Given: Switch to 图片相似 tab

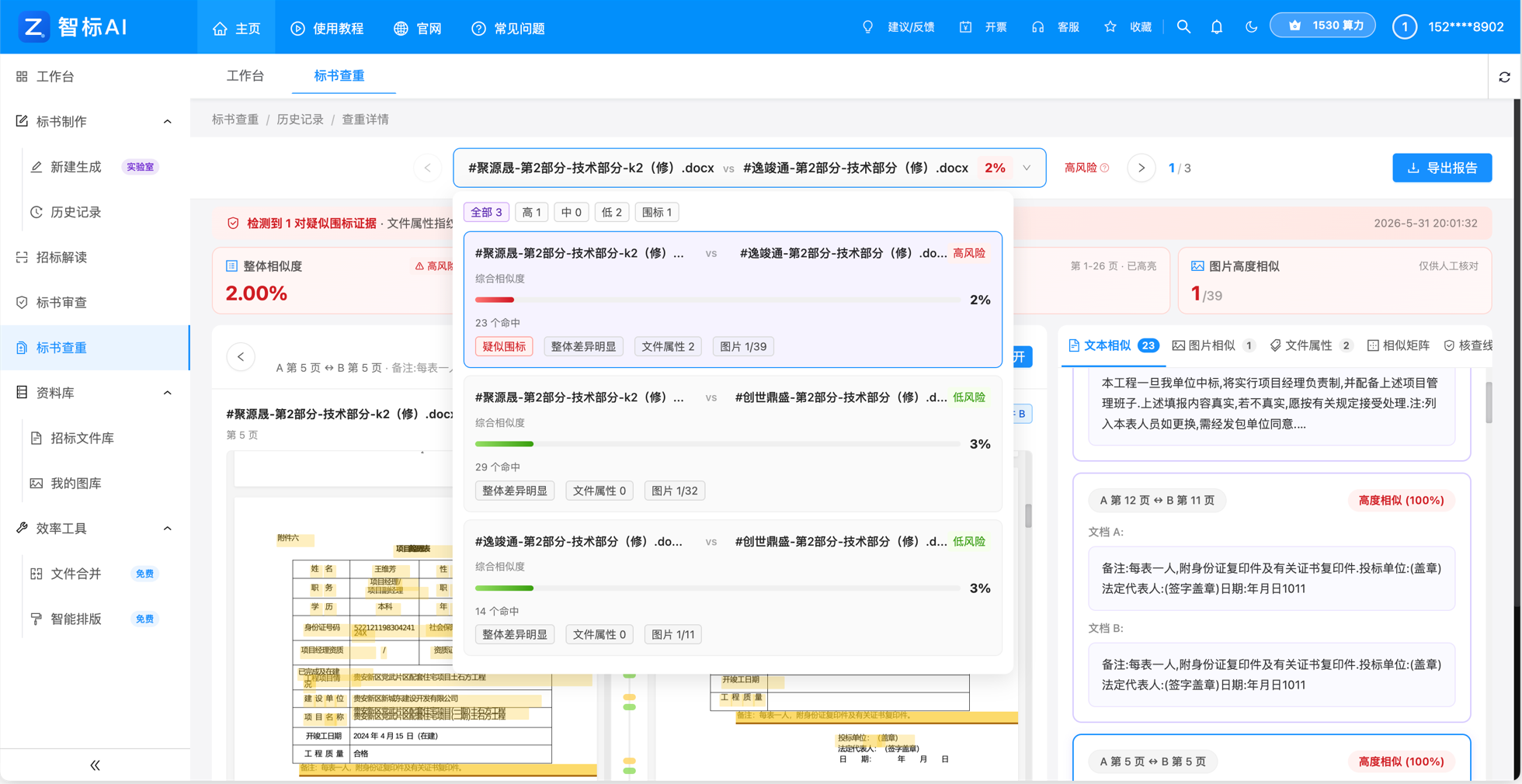Looking at the screenshot, I should coord(1213,345).
